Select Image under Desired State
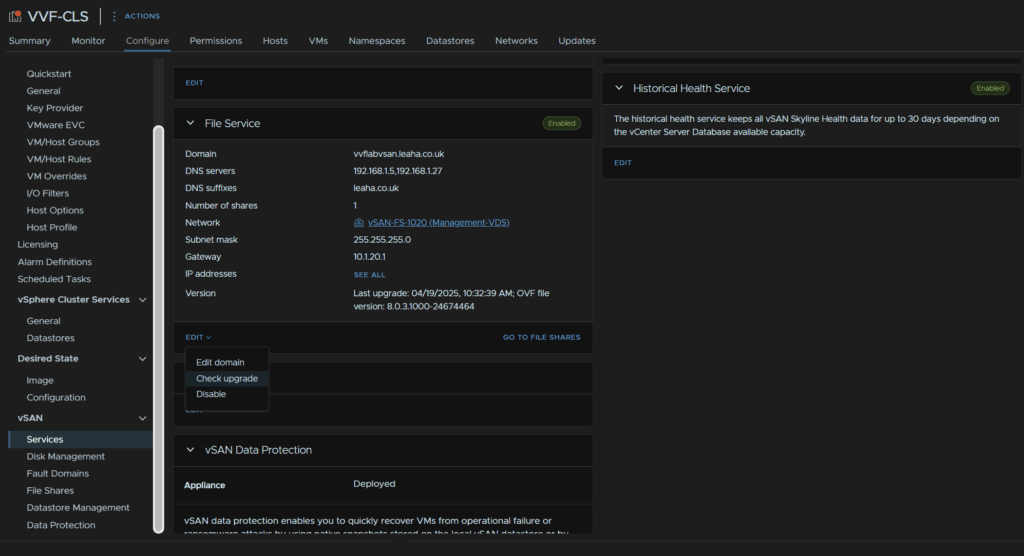Viewport: 1024px width, 556px height. tap(40, 380)
